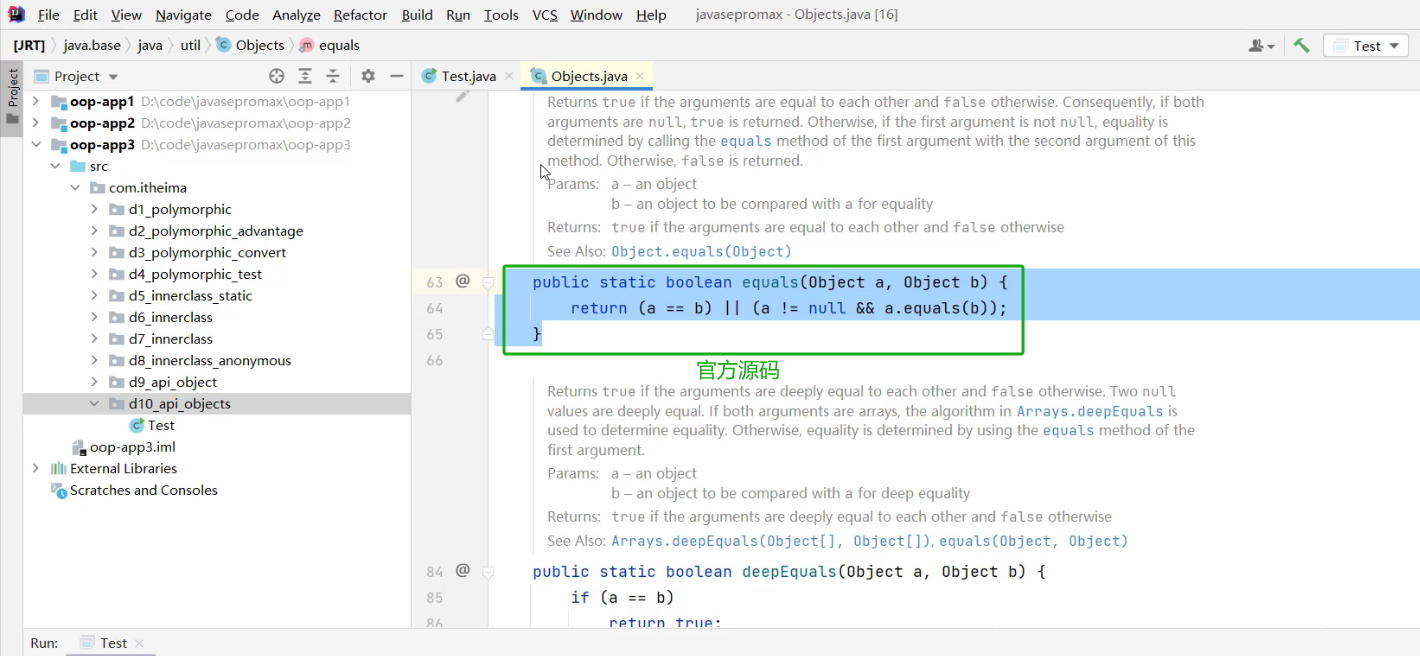Select Scratches and Consoles
Screen dimensions: 1420x656
[x=143, y=490]
